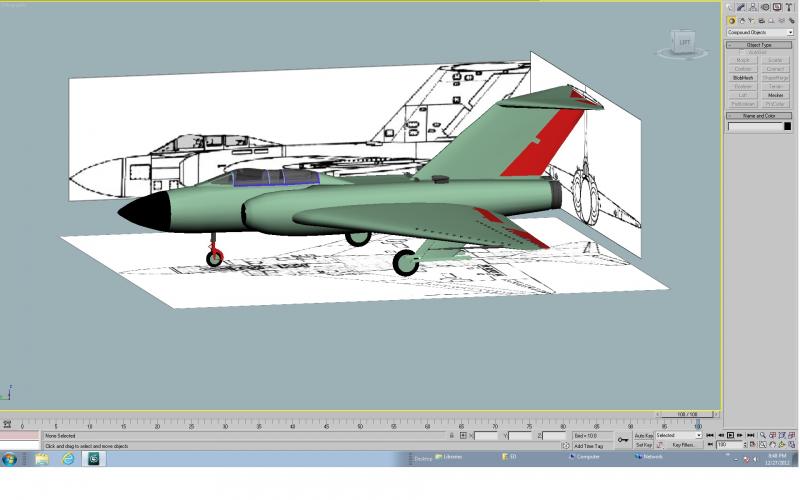Collapse the Name and Color rollout
The height and width of the screenshot is (500, 800).
pyautogui.click(x=759, y=116)
